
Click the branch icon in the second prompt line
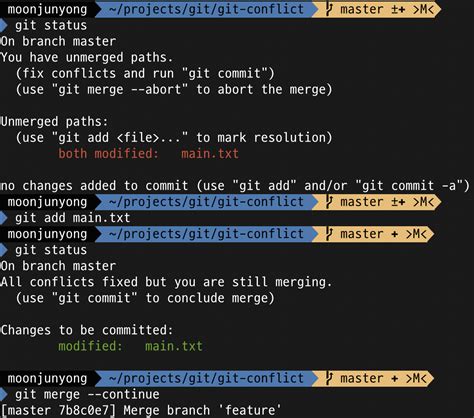click(329, 202)
